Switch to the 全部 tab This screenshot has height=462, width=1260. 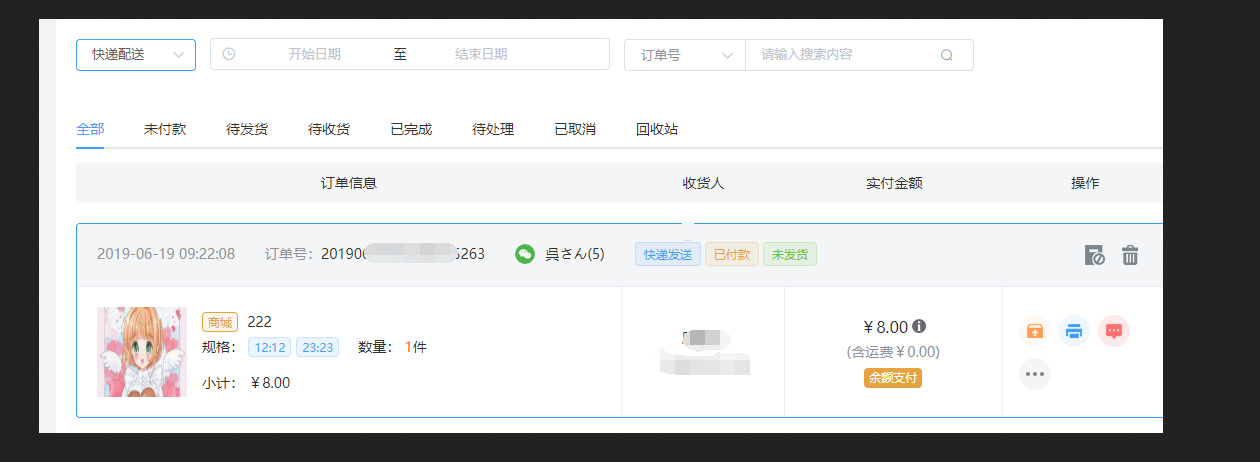[x=90, y=130]
